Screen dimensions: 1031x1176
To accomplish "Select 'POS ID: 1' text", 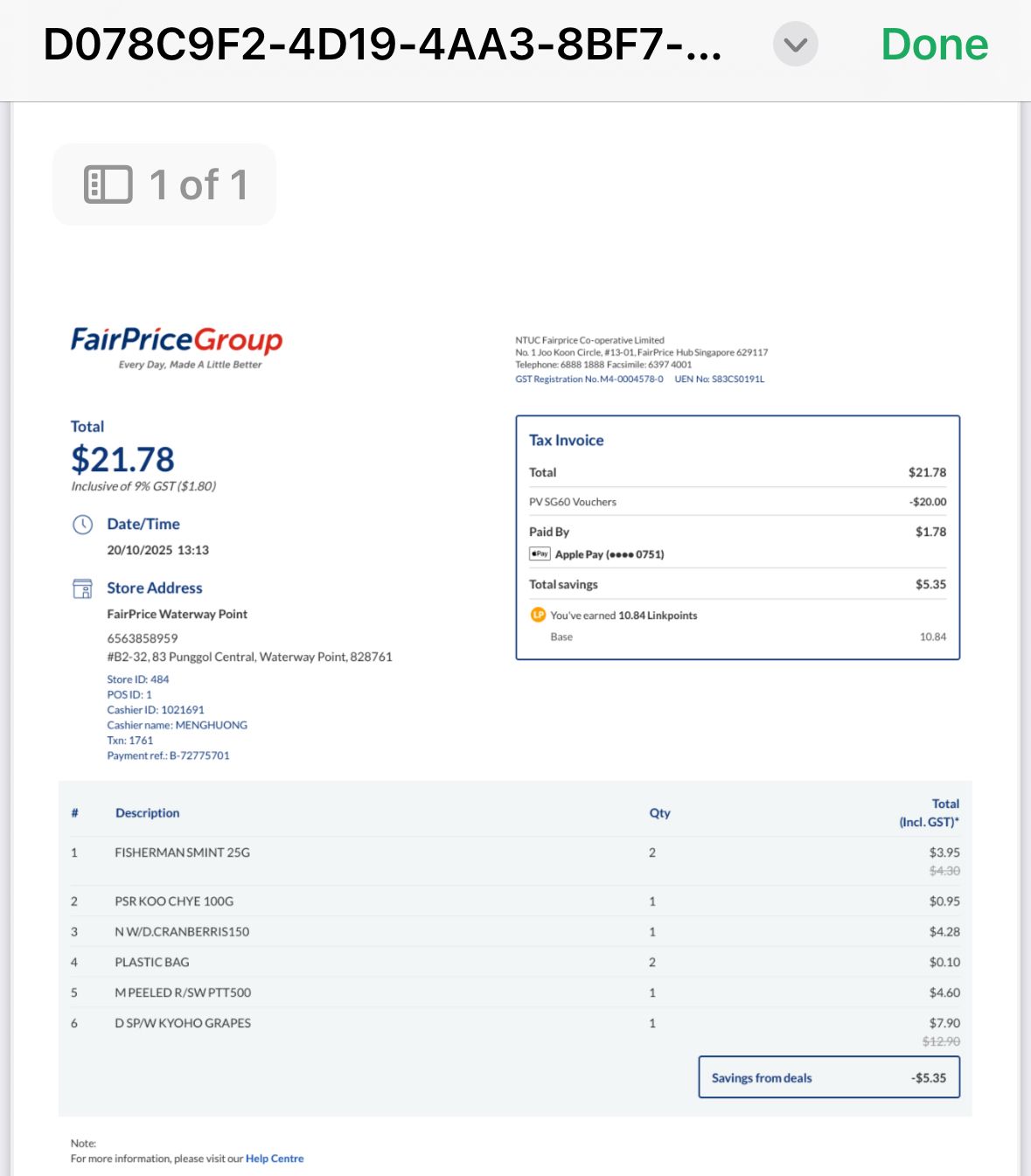I will pos(129,694).
